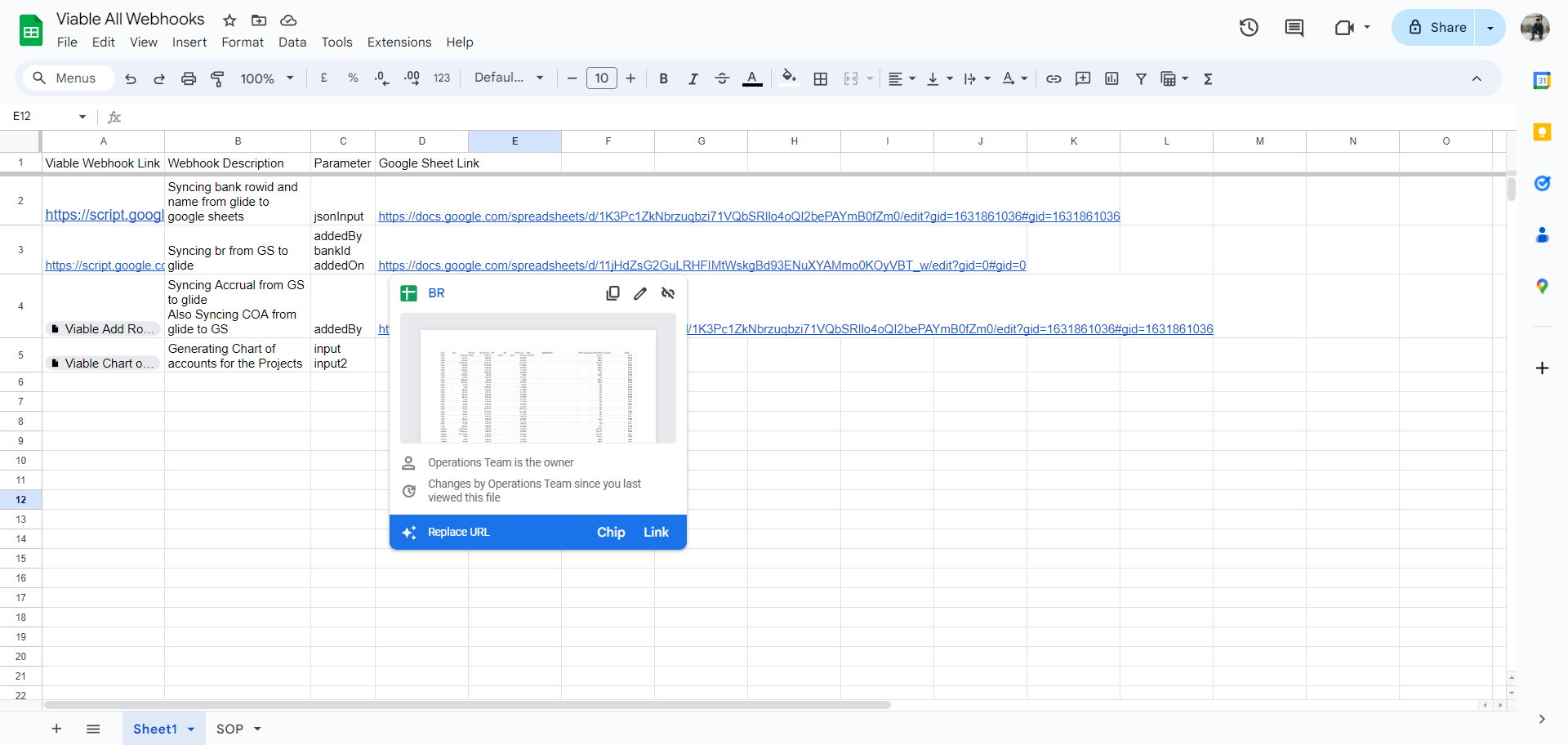Open the Extensions menu
The image size is (1568, 745).
click(399, 42)
